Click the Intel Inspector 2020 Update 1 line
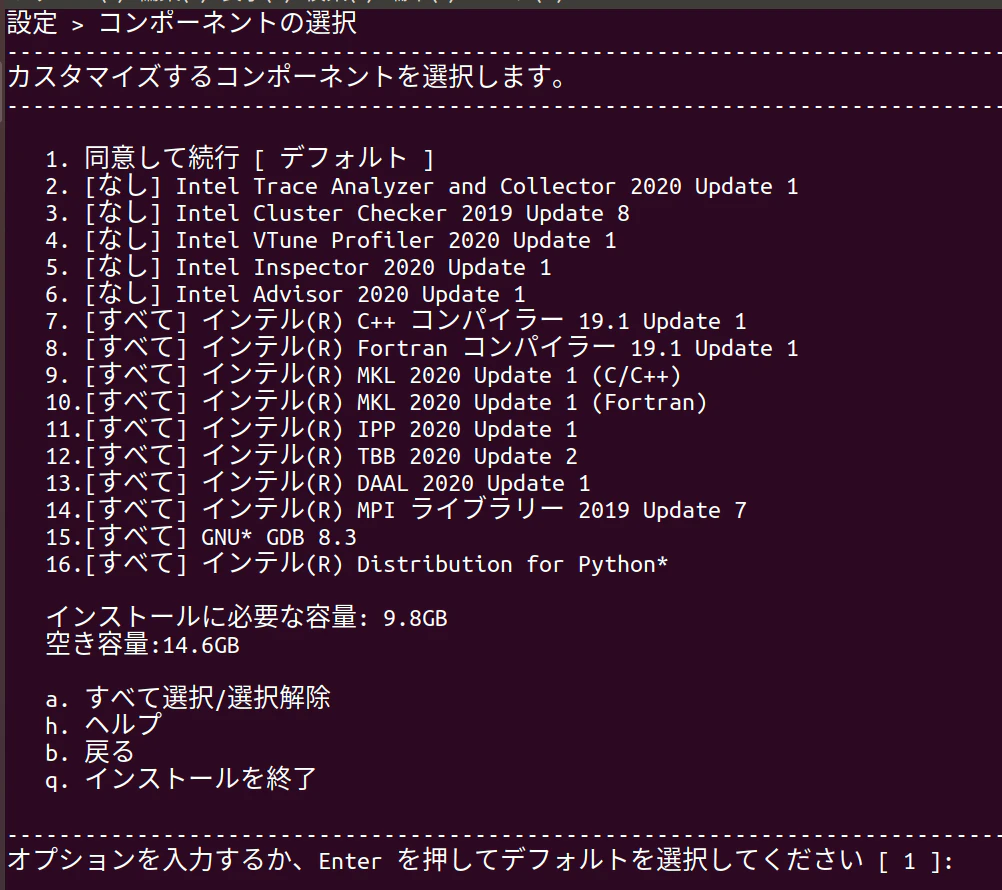1002x890 pixels. tap(298, 267)
